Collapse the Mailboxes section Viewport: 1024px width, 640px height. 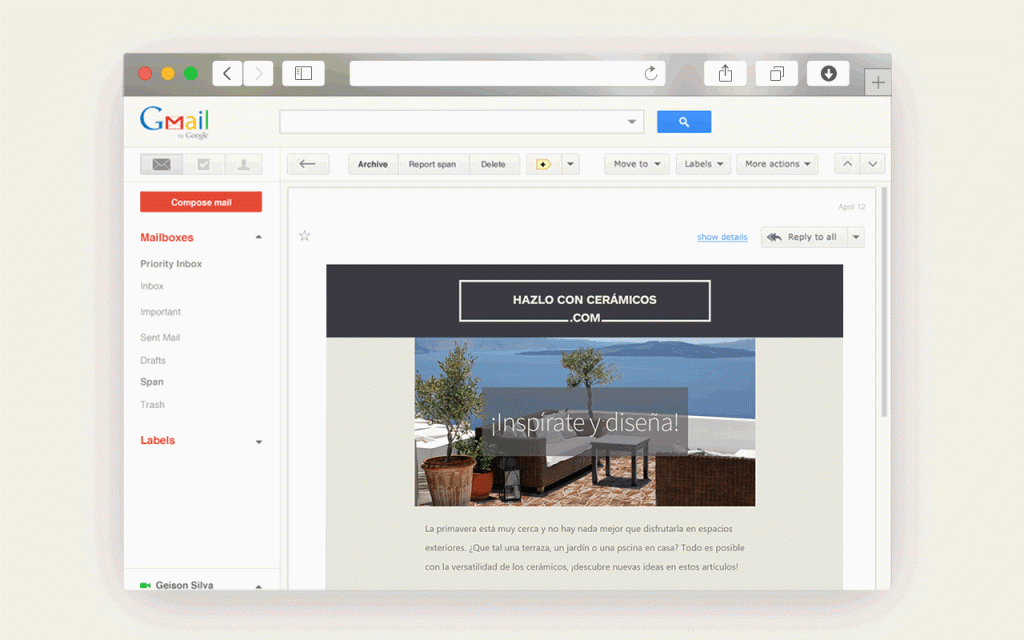tap(259, 237)
